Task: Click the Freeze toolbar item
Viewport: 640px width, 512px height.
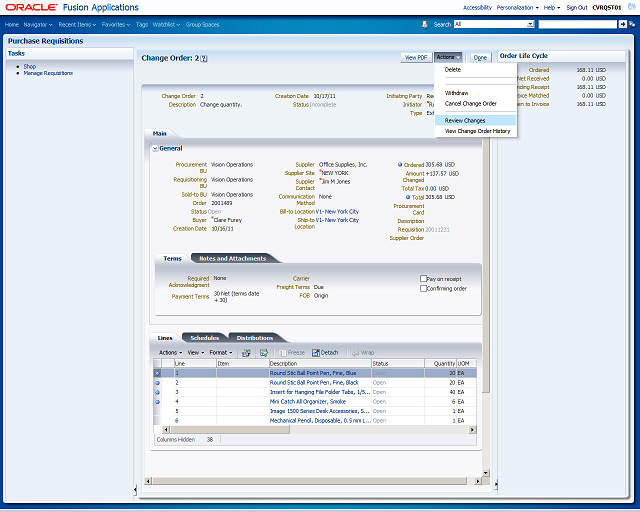Action: point(292,353)
